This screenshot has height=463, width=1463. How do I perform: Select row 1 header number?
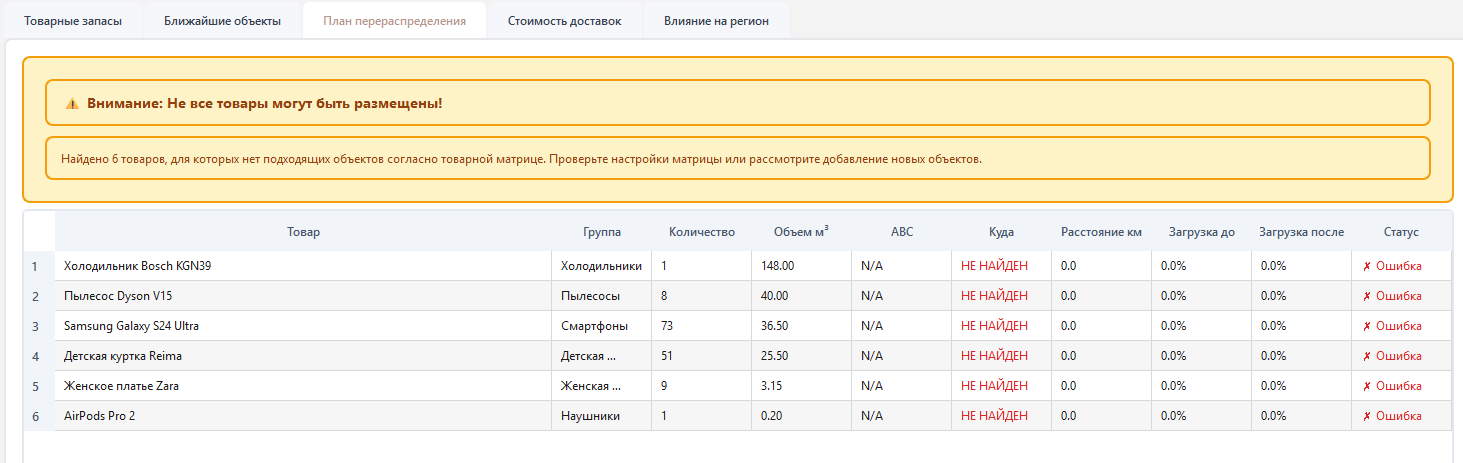(35, 267)
